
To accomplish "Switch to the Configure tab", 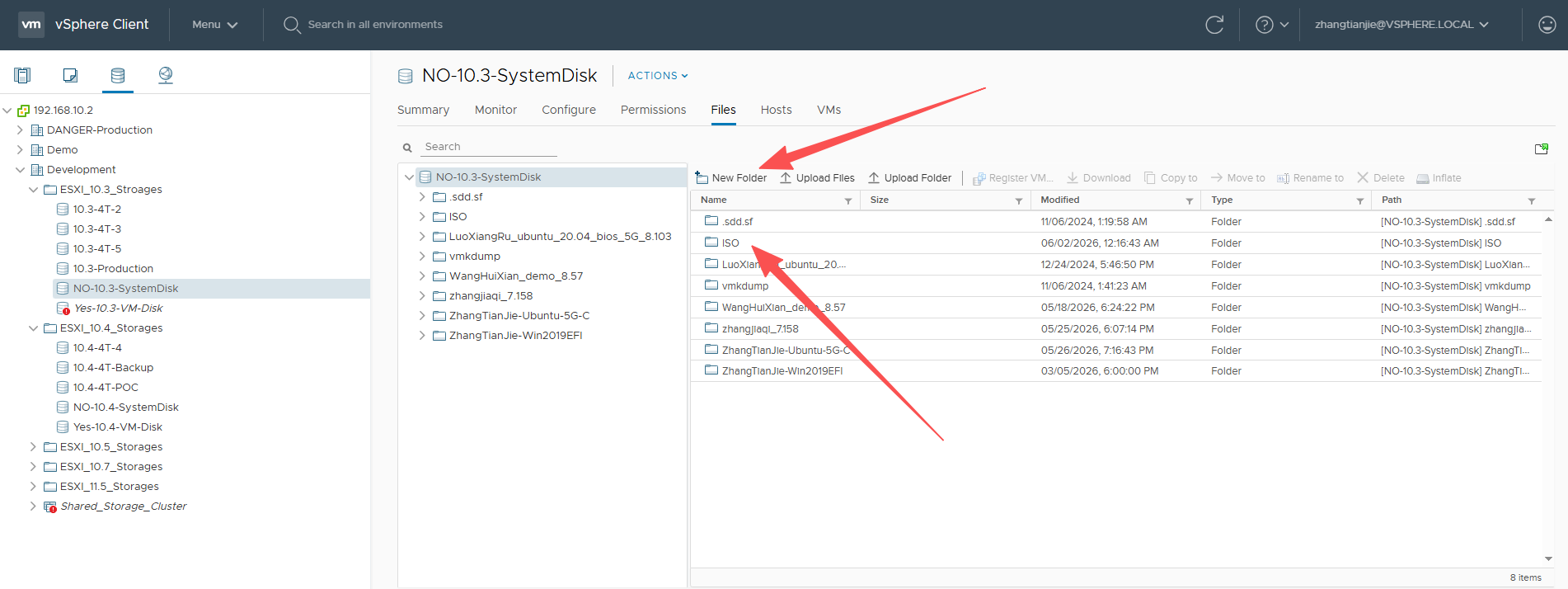I will (569, 110).
